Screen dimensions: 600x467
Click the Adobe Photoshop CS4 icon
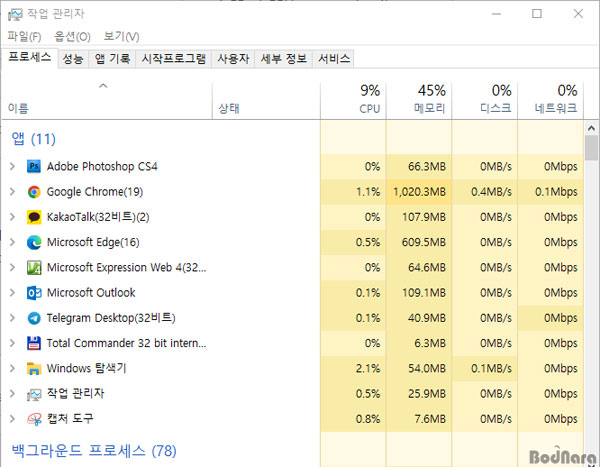tap(34, 167)
